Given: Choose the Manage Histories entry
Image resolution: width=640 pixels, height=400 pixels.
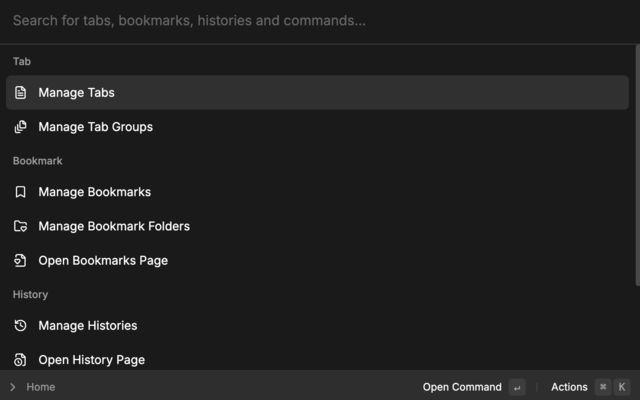Looking at the screenshot, I should pos(87,326).
